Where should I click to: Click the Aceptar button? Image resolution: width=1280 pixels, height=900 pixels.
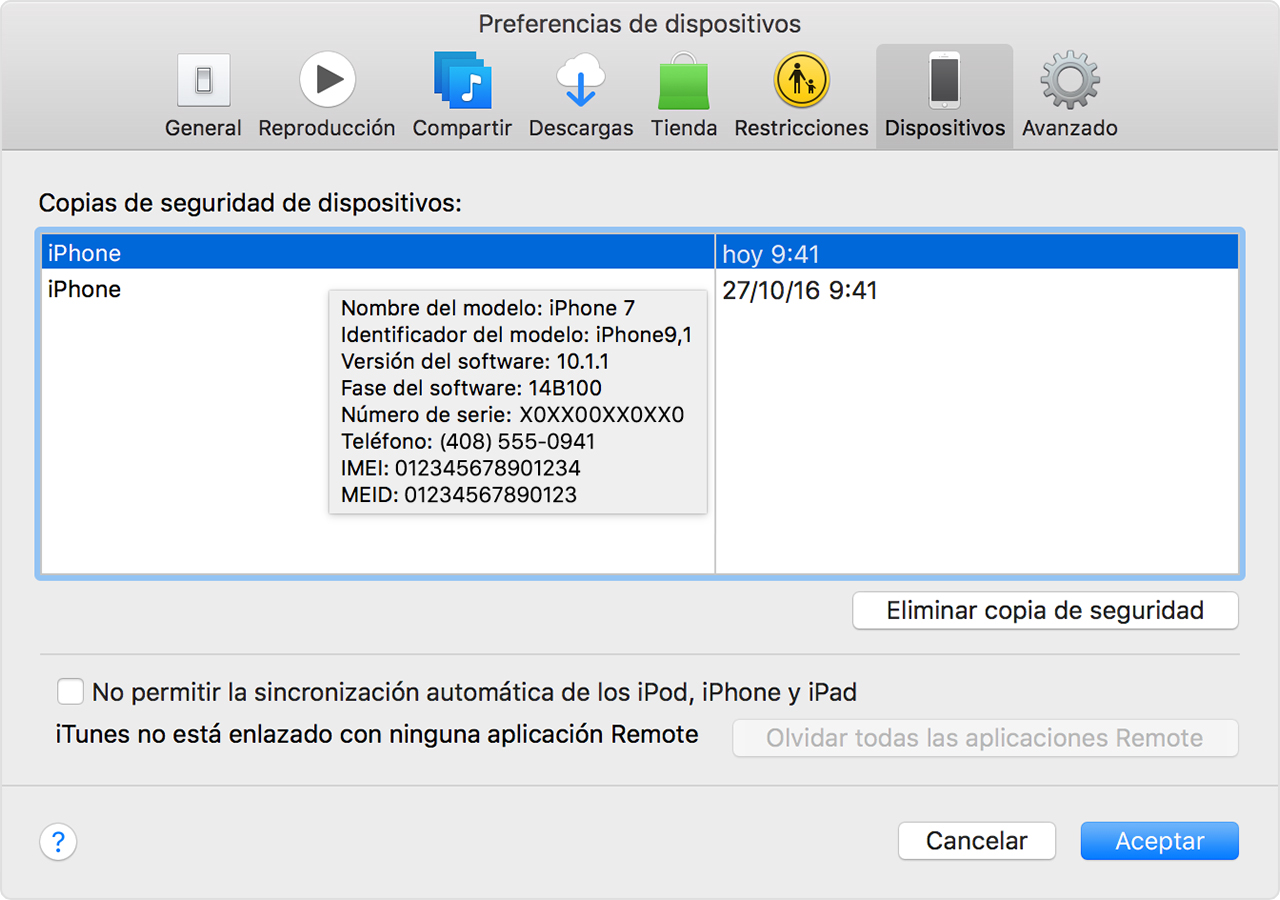pyautogui.click(x=1159, y=841)
